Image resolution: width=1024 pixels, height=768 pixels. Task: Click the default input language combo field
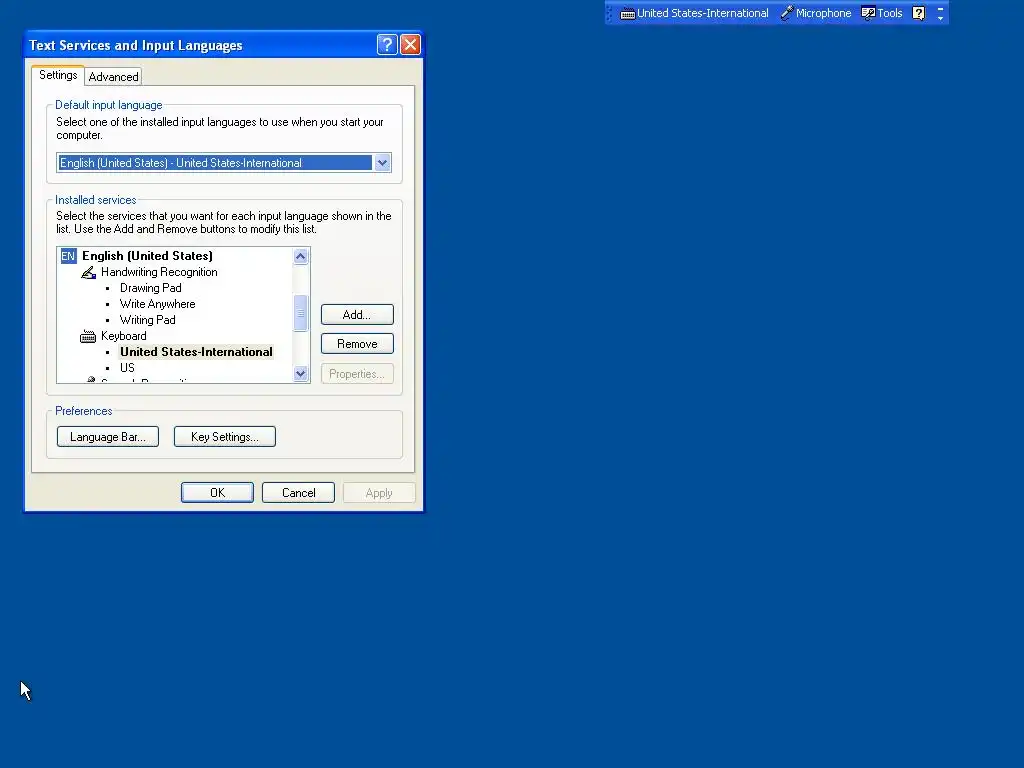click(x=224, y=163)
